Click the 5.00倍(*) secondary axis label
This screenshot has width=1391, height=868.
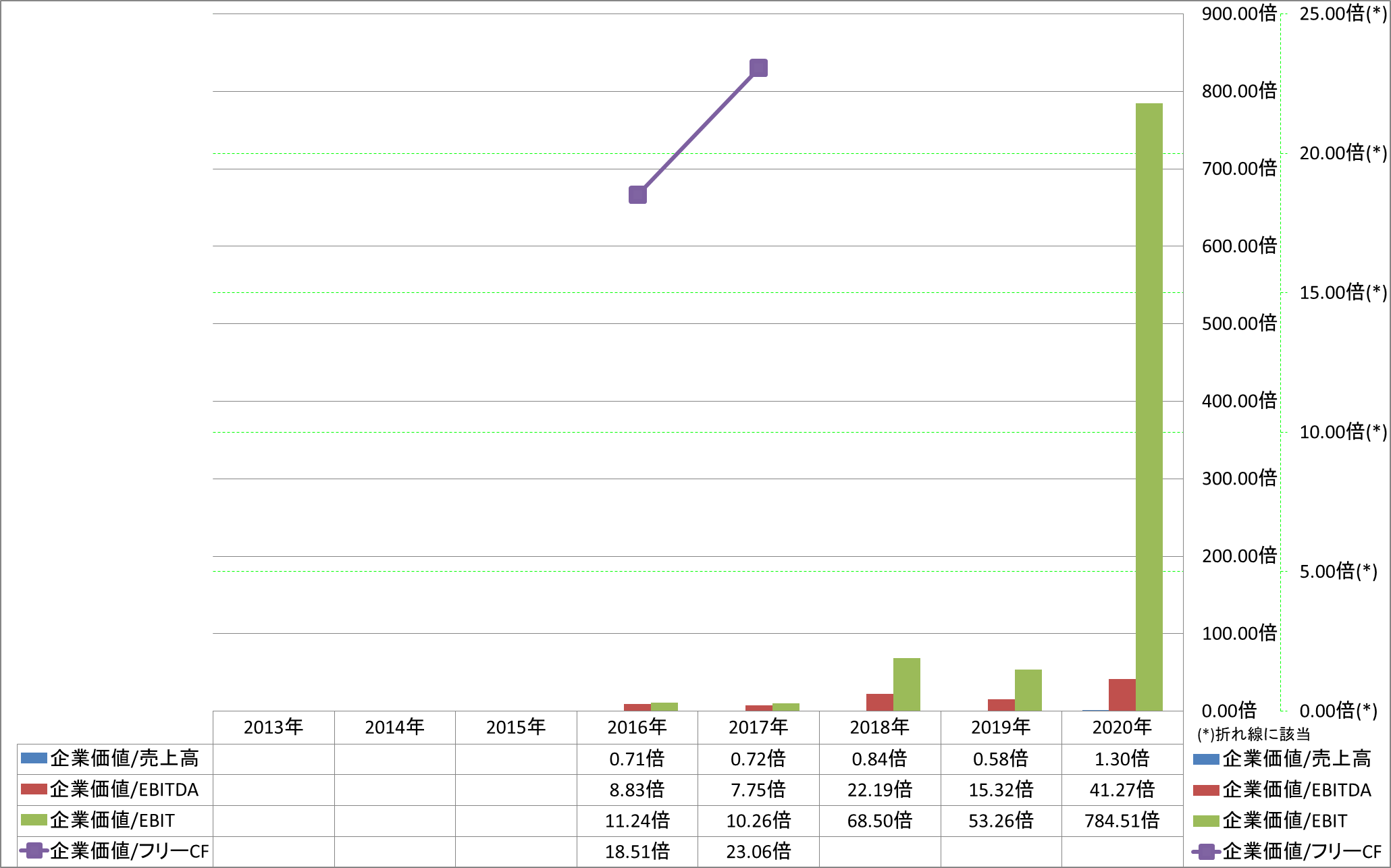[1338, 572]
